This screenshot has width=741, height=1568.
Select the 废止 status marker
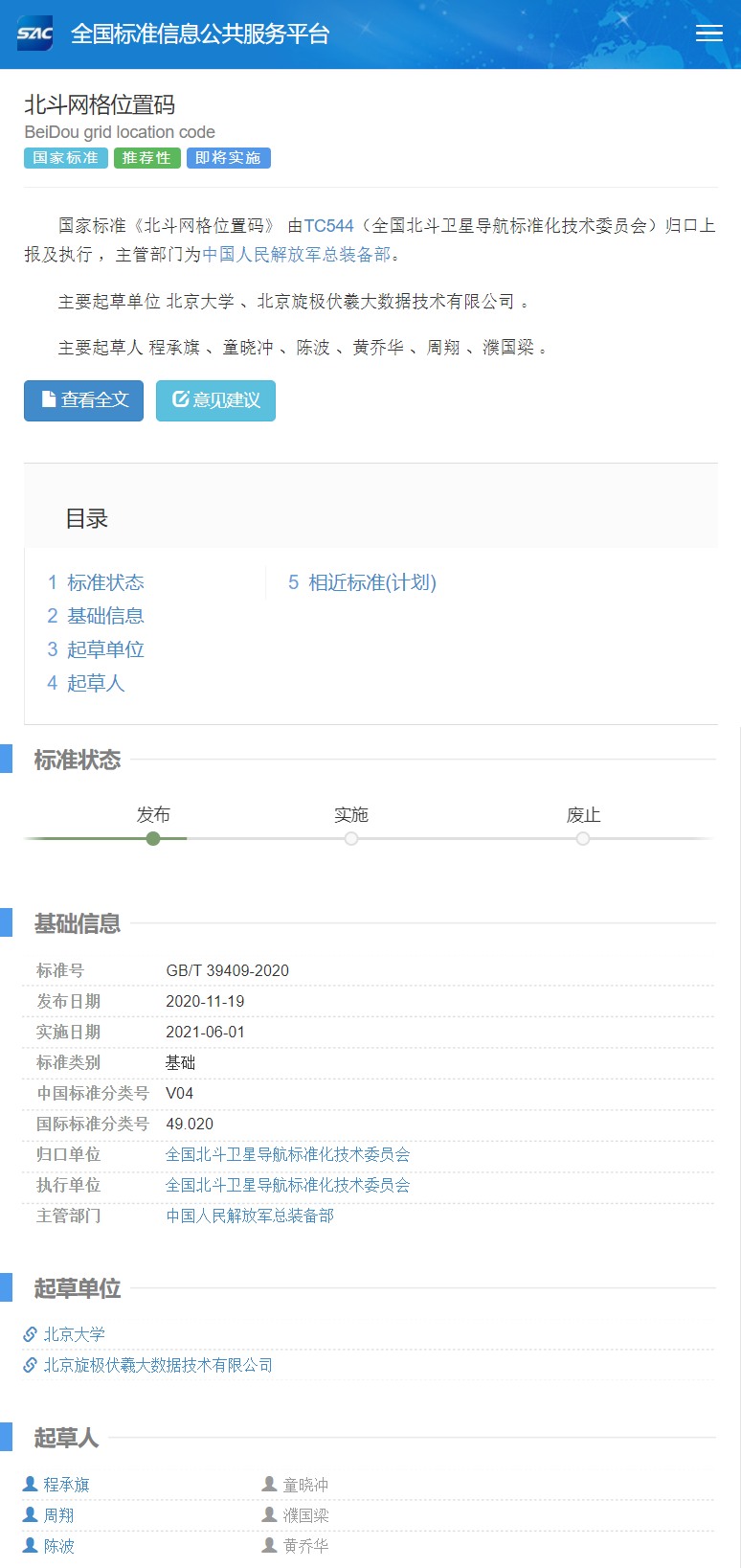tap(583, 838)
